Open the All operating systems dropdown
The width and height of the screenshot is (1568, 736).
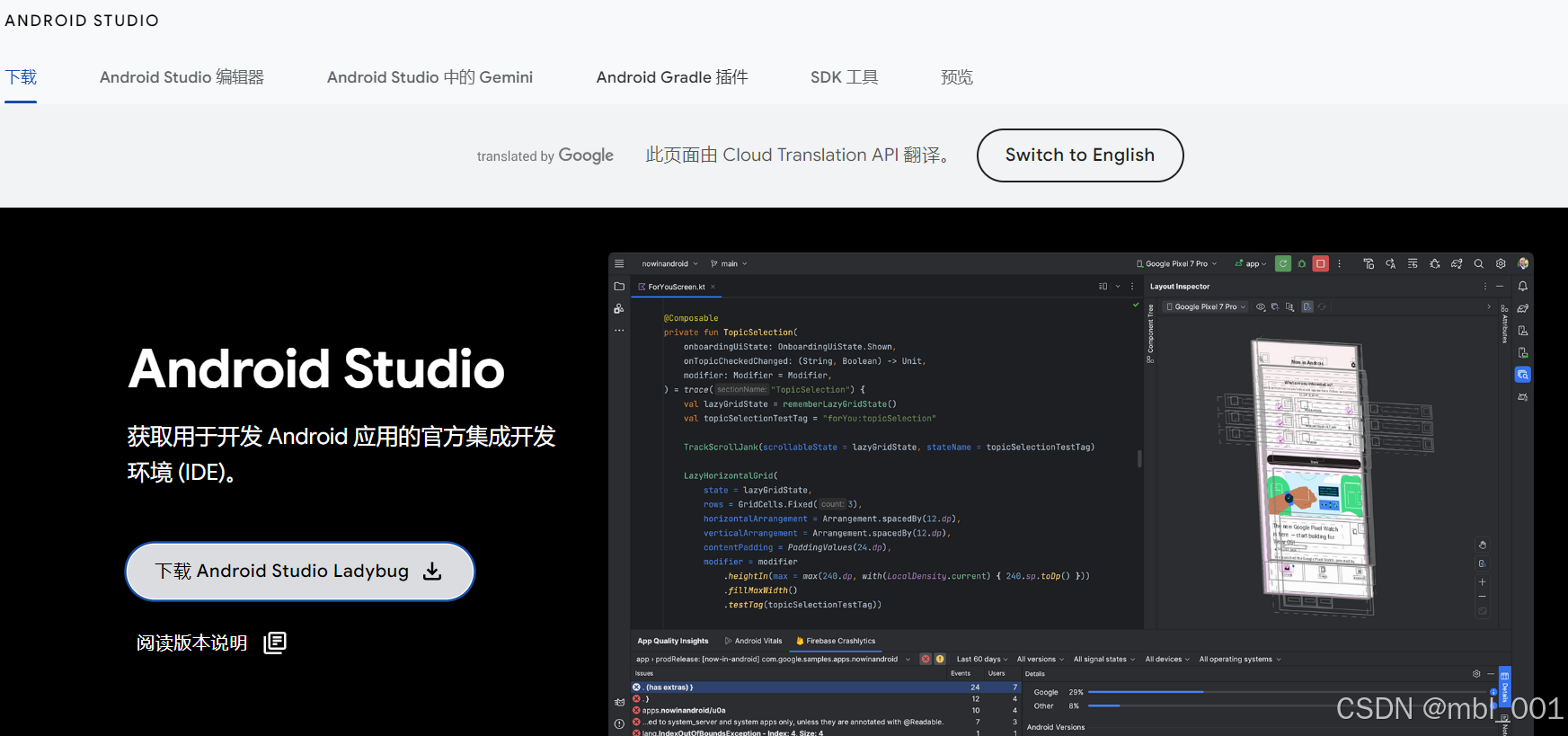pos(1240,659)
